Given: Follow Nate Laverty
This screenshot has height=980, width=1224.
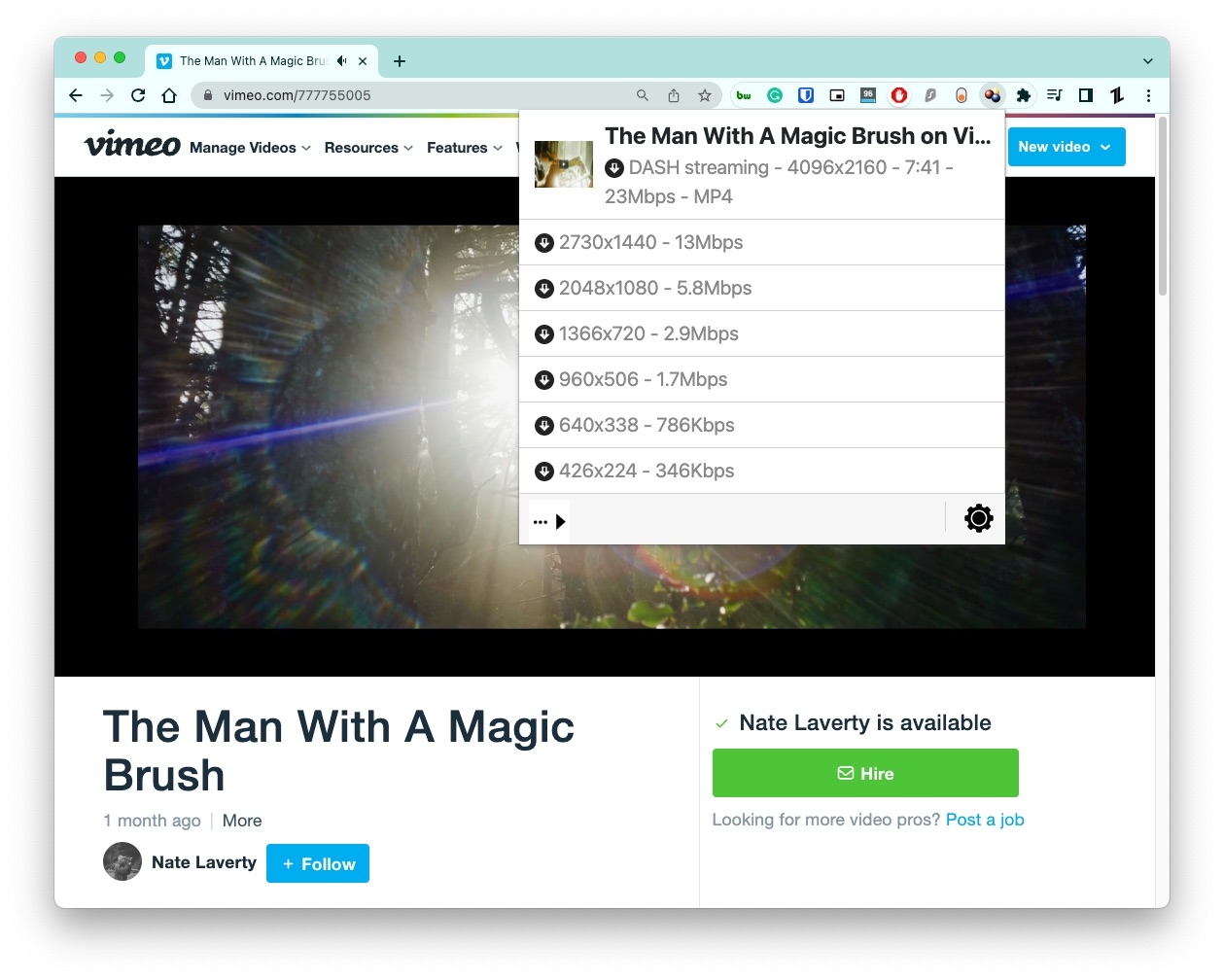Looking at the screenshot, I should (318, 863).
